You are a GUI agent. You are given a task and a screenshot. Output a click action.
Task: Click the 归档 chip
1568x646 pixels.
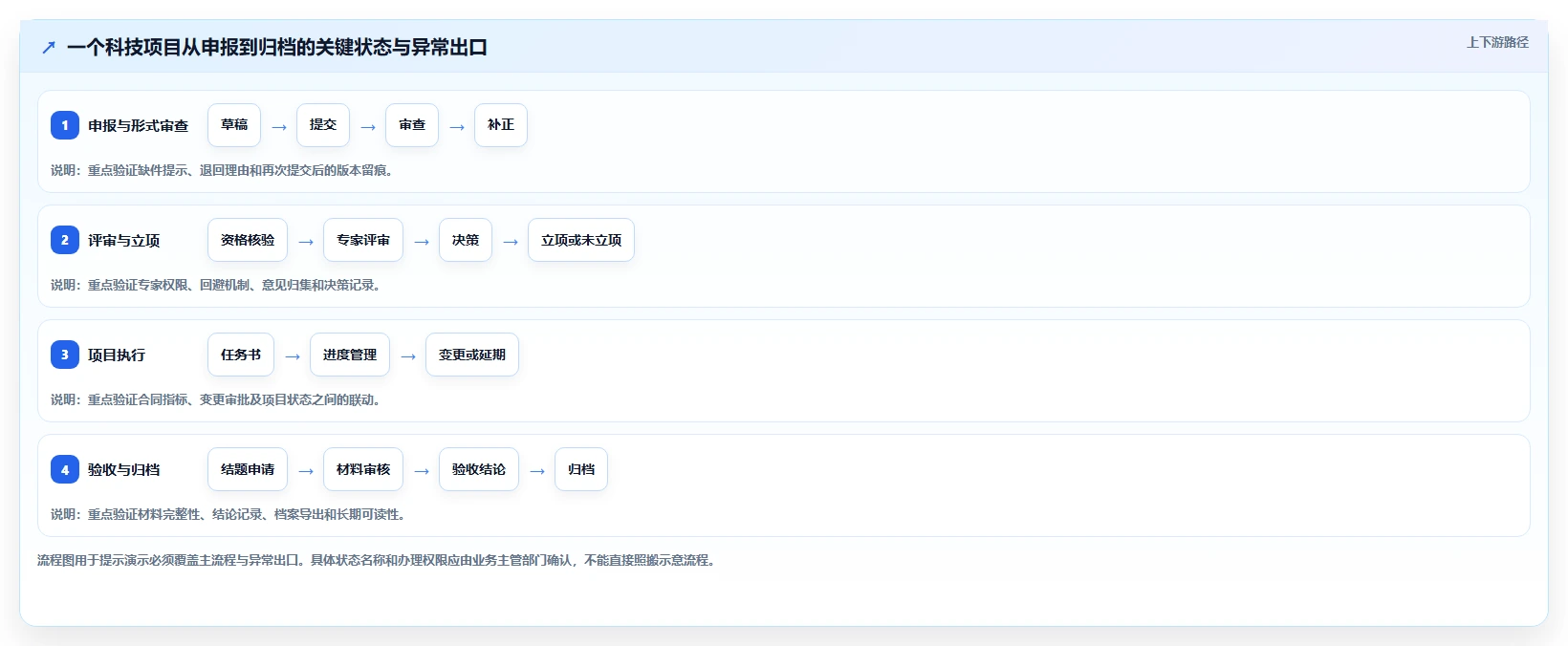[x=581, y=469]
